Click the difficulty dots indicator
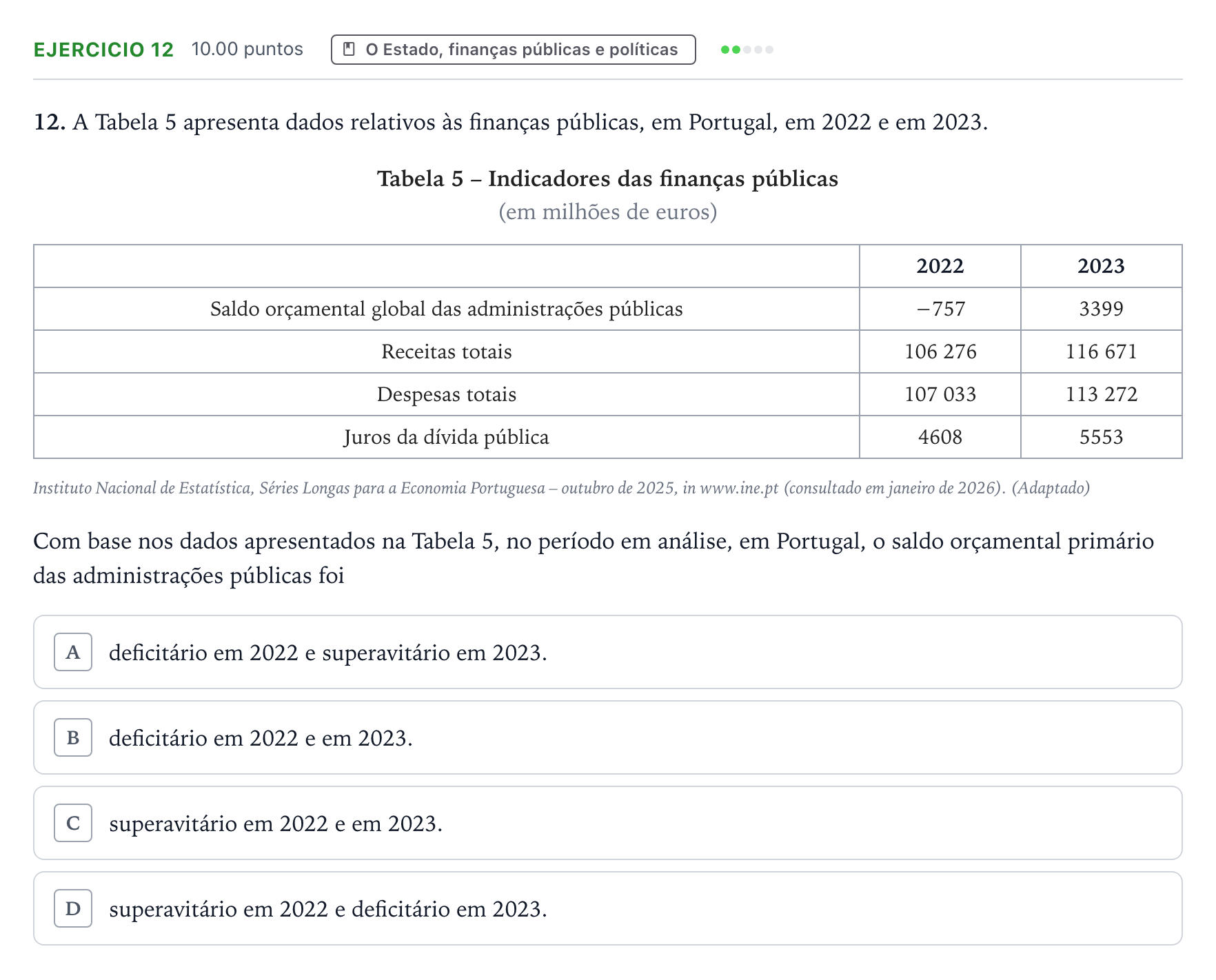 (x=747, y=50)
